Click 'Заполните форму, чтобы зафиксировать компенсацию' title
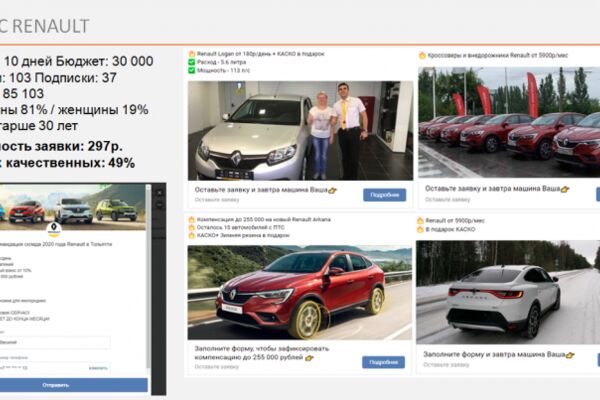Screen dimensions: 600x400 pos(262,353)
